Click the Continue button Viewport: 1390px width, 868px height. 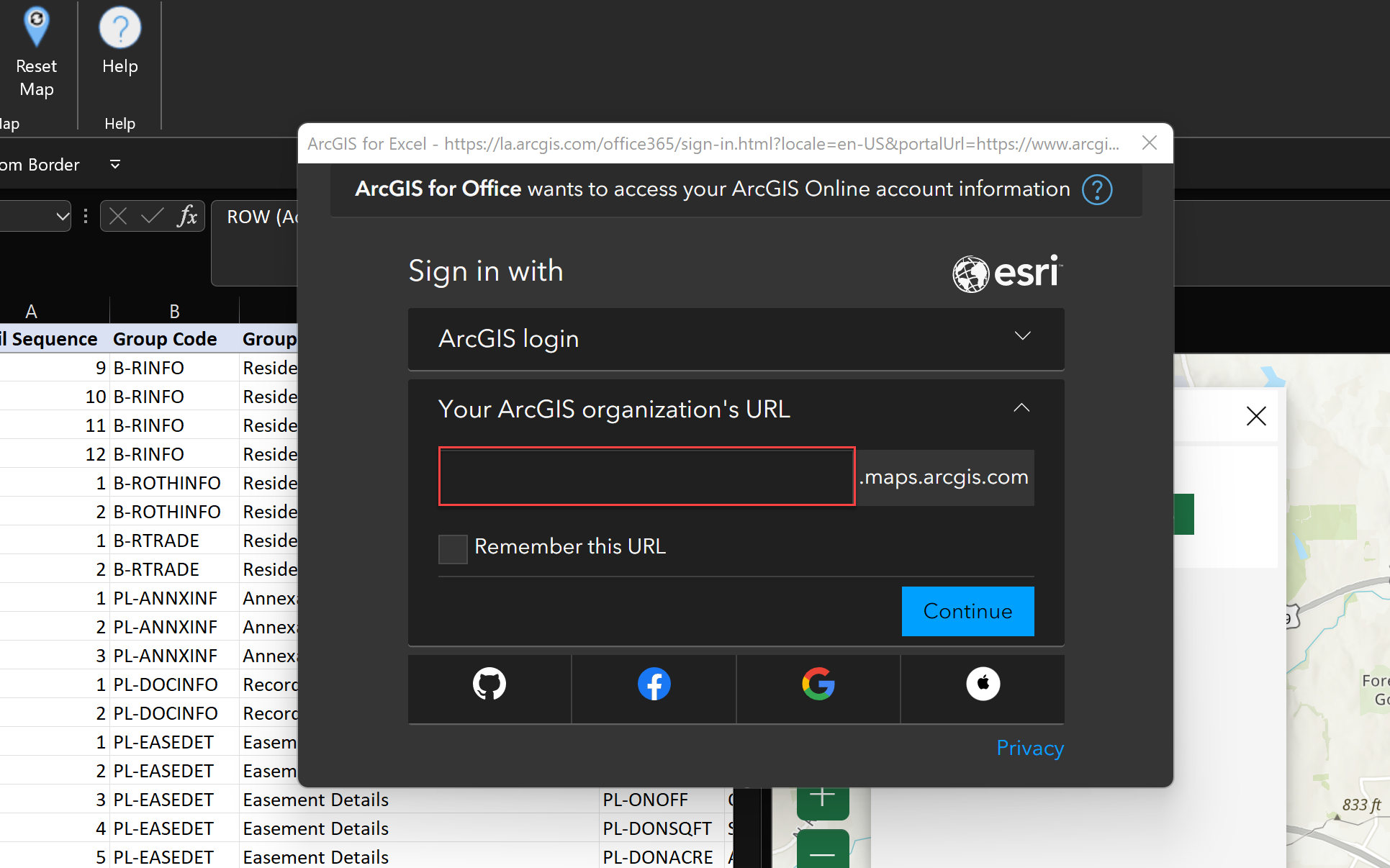(967, 611)
